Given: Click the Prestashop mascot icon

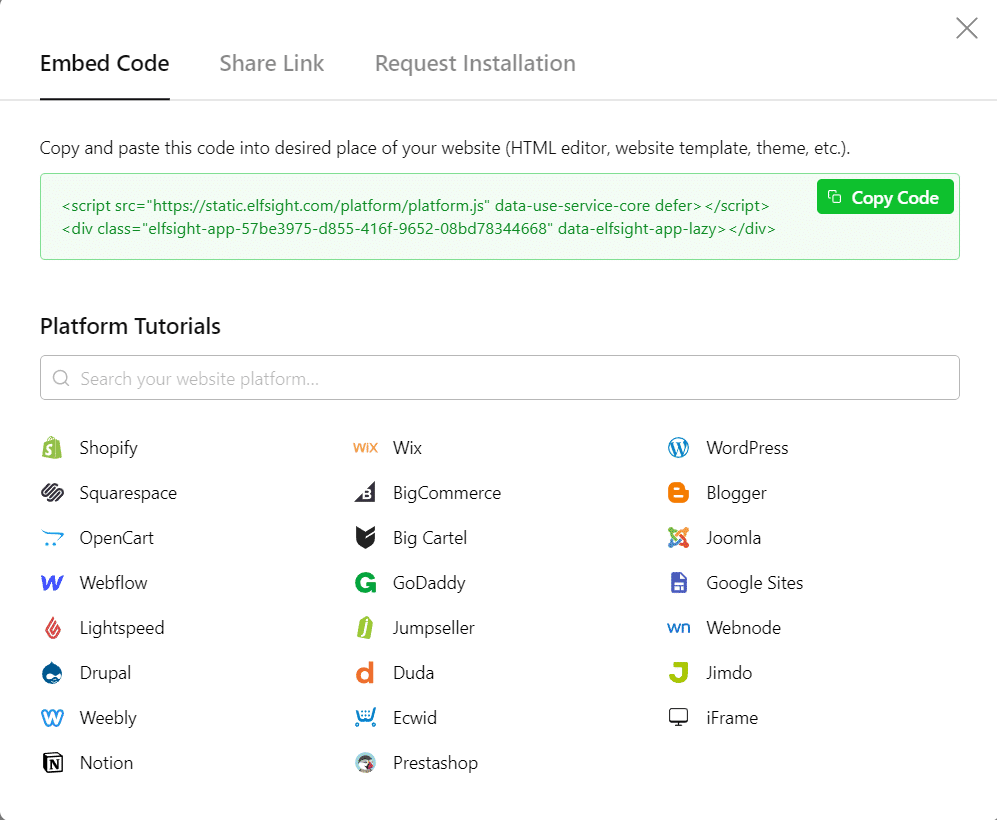Looking at the screenshot, I should click(366, 763).
